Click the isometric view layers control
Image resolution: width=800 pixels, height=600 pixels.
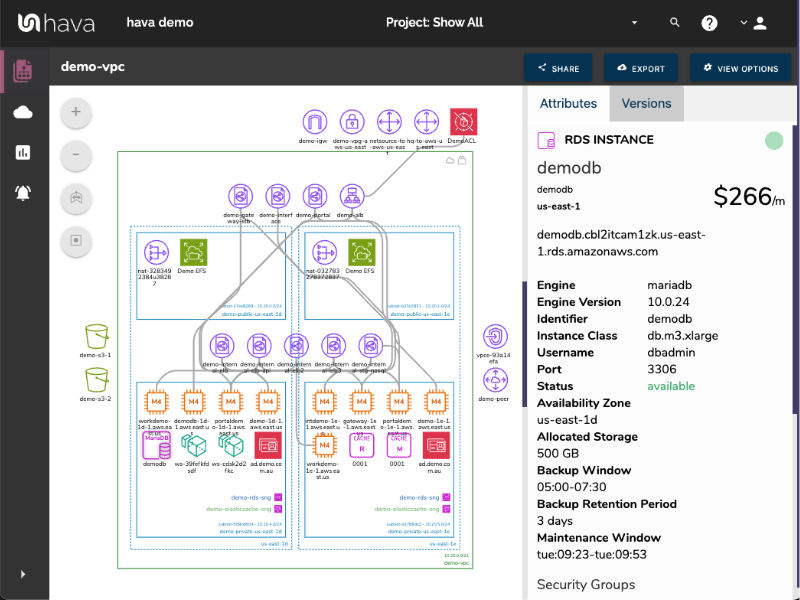pos(75,199)
